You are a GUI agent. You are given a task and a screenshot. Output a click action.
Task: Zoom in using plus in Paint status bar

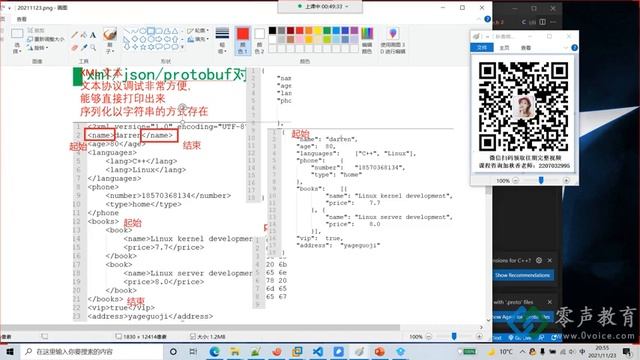tap(479, 336)
